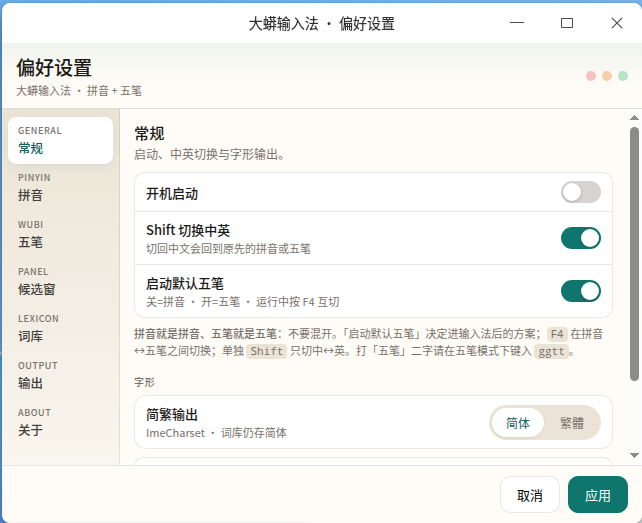Open the 常规 General tab
The image size is (642, 523).
pos(61,140)
